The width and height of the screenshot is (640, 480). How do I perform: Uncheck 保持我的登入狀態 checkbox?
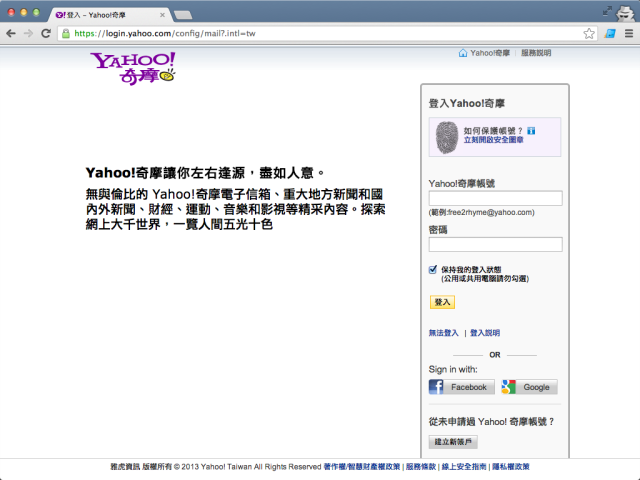(x=433, y=269)
